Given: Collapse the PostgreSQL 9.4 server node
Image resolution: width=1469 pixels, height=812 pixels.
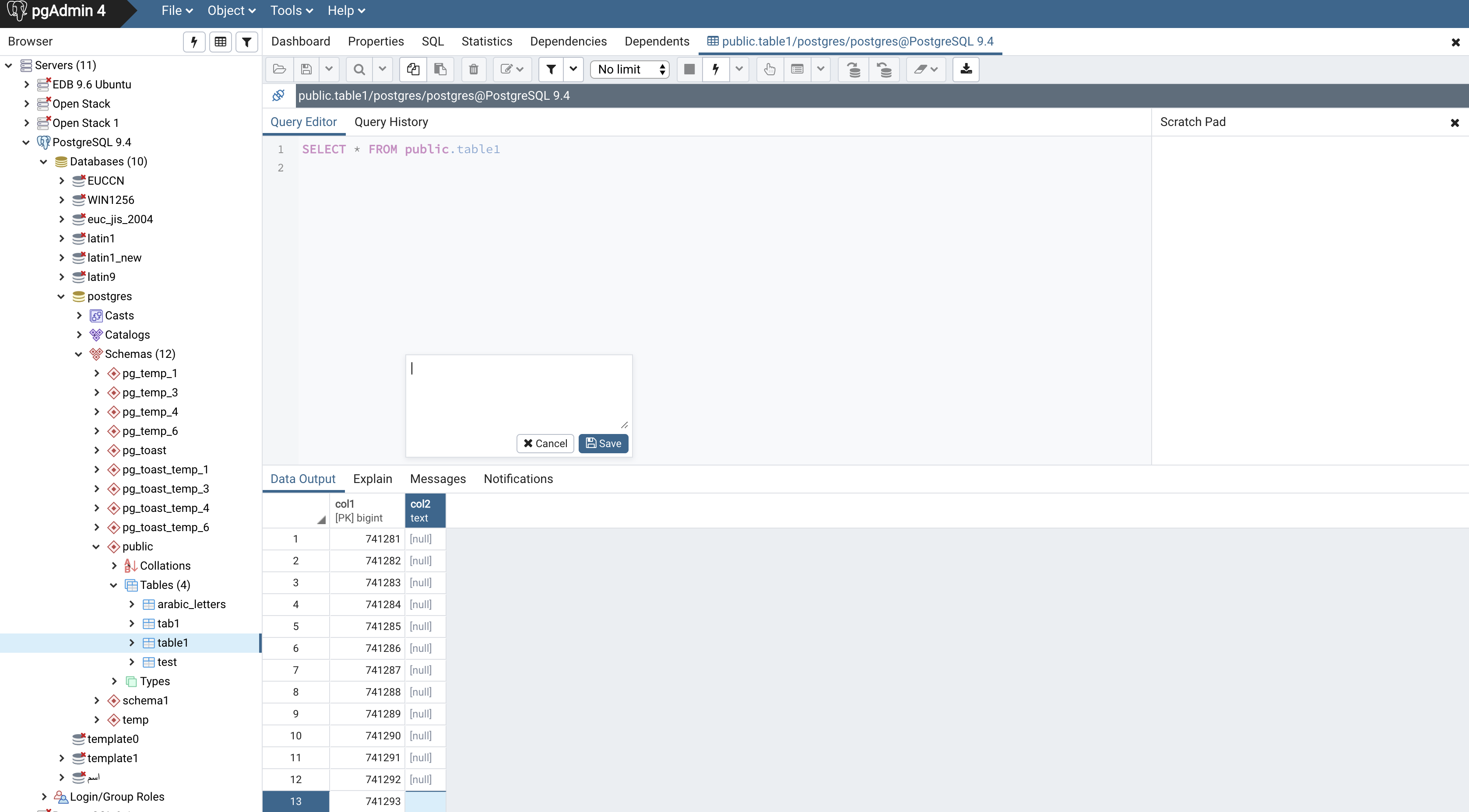Looking at the screenshot, I should 26,143.
